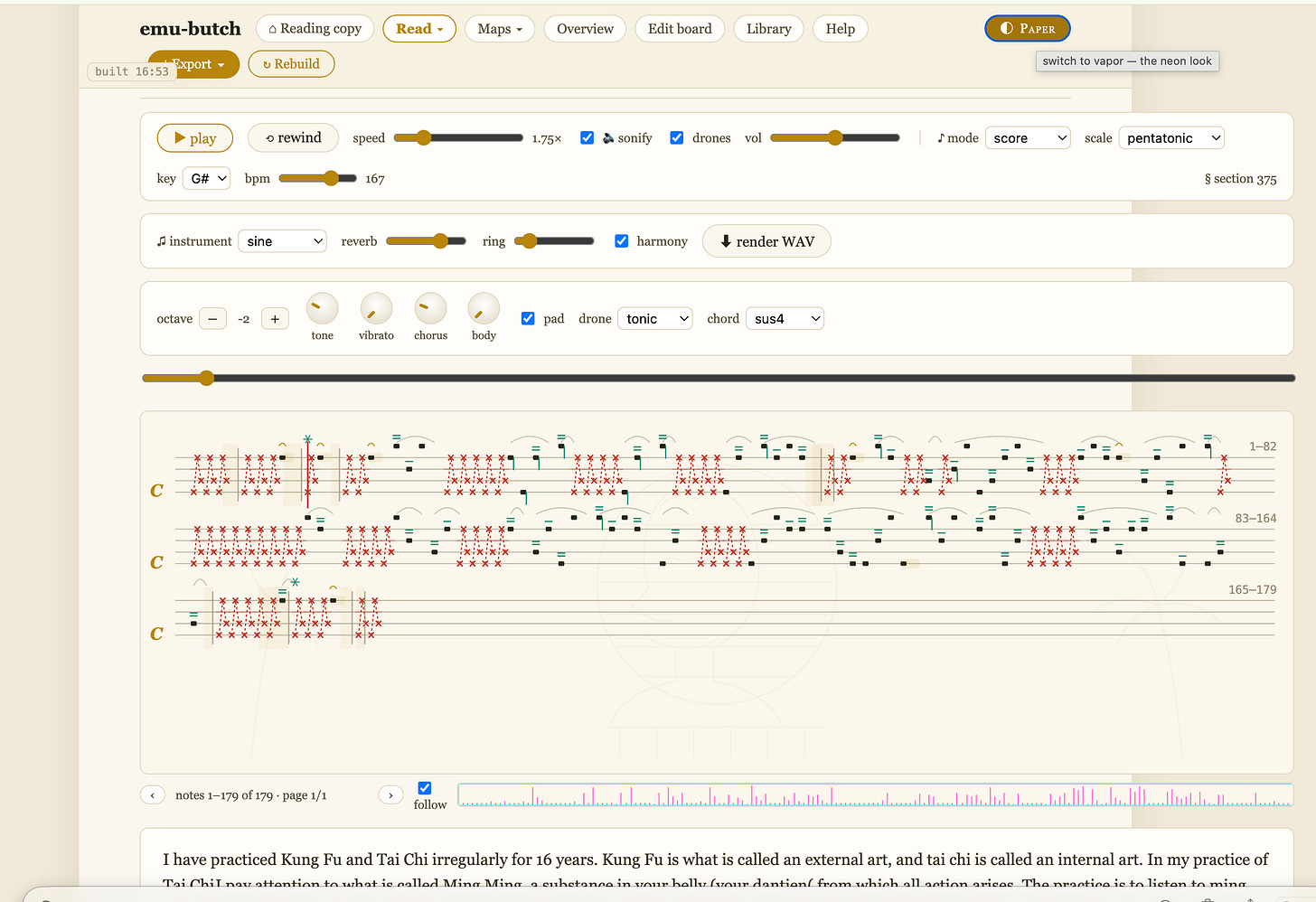Click the 83–164 staff row label
1316x902 pixels.
pyautogui.click(x=1255, y=519)
